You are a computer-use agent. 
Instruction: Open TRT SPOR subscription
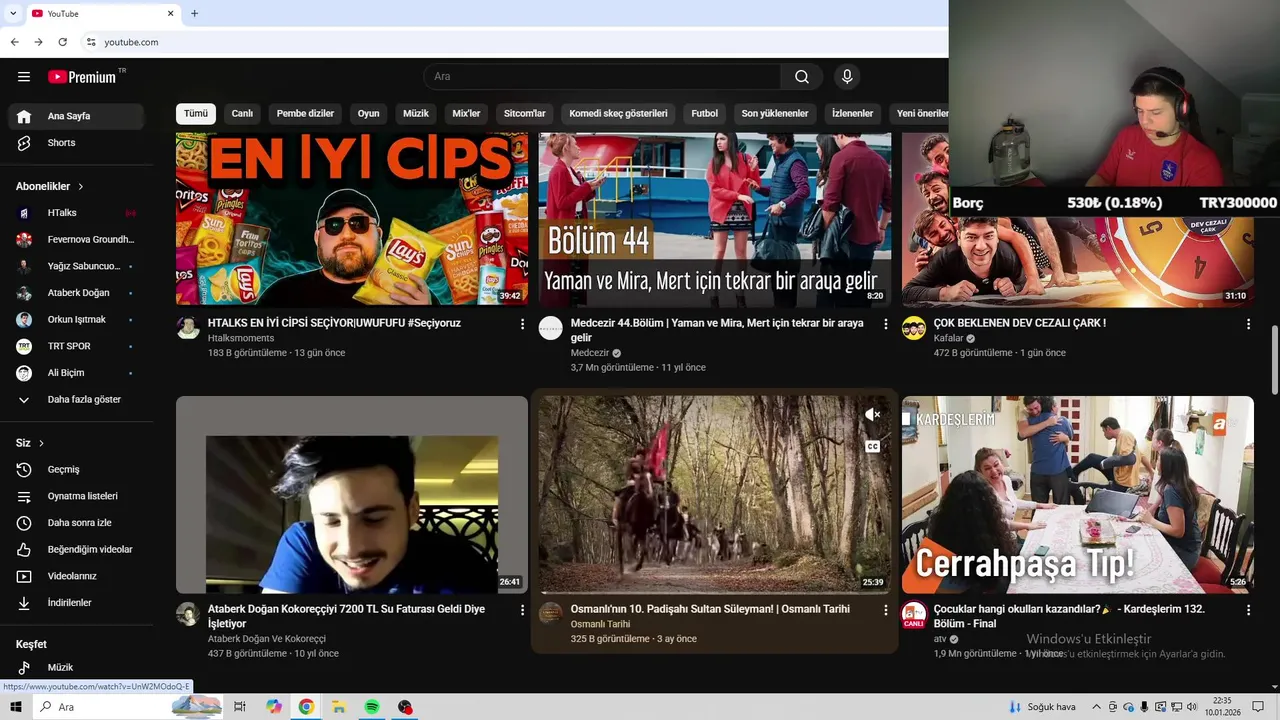click(x=76, y=346)
